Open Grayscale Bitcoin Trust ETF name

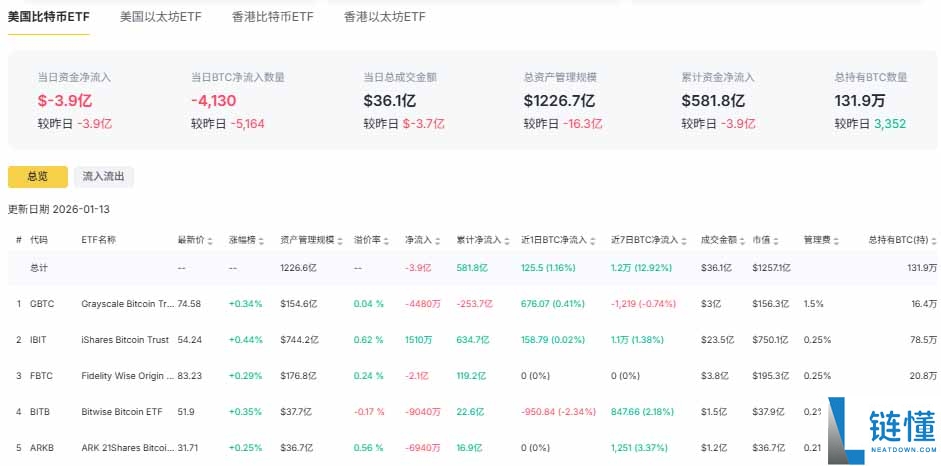[x=128, y=304]
